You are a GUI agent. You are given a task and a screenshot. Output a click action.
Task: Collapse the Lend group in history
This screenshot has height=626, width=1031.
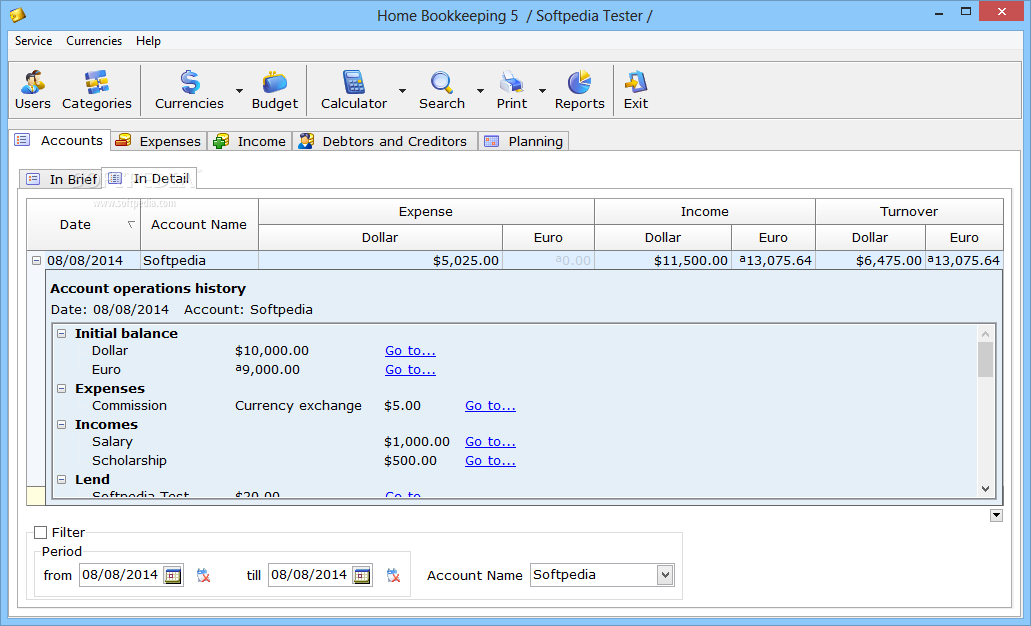pos(62,480)
